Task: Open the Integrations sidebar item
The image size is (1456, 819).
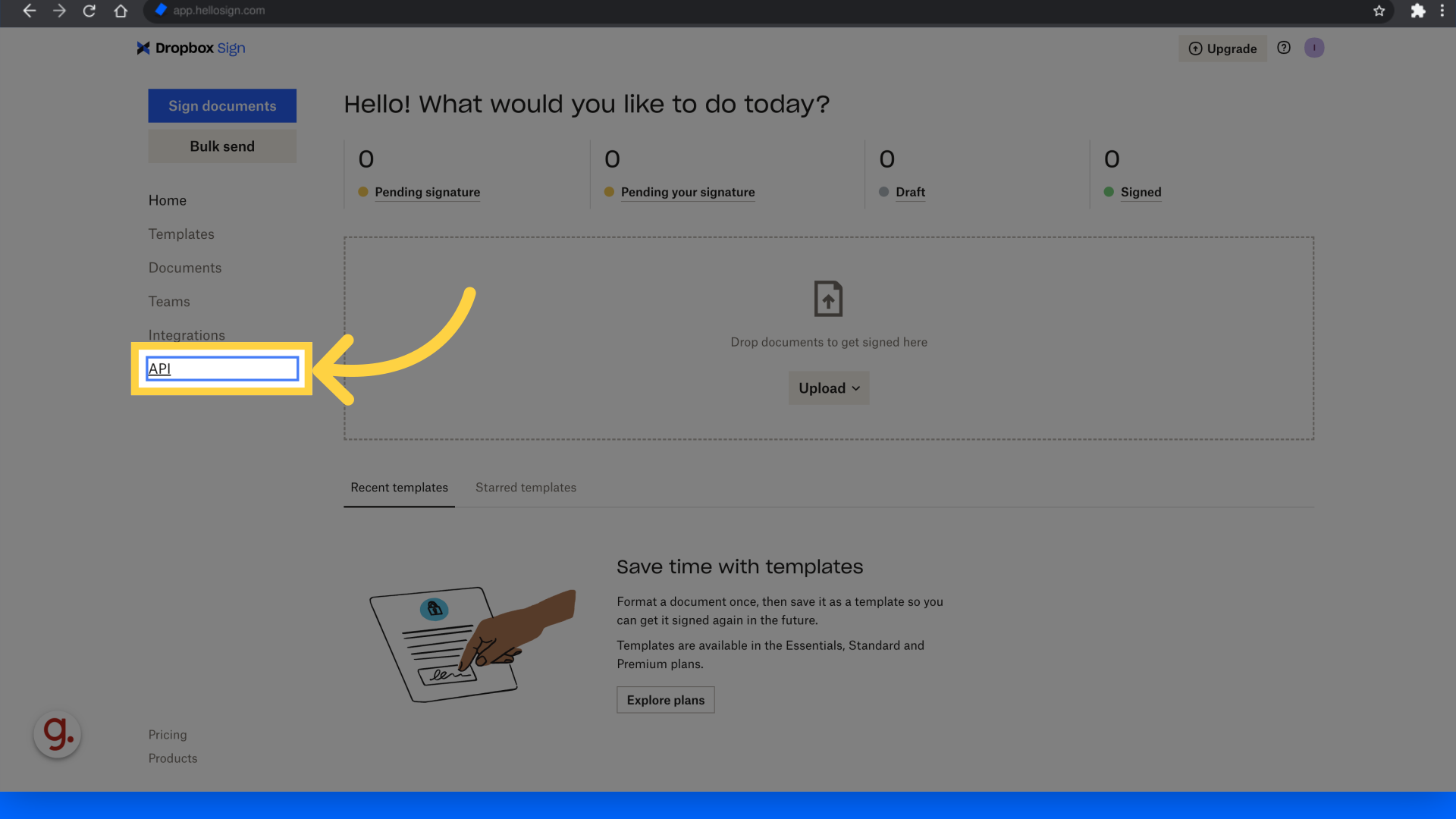Action: (x=187, y=334)
